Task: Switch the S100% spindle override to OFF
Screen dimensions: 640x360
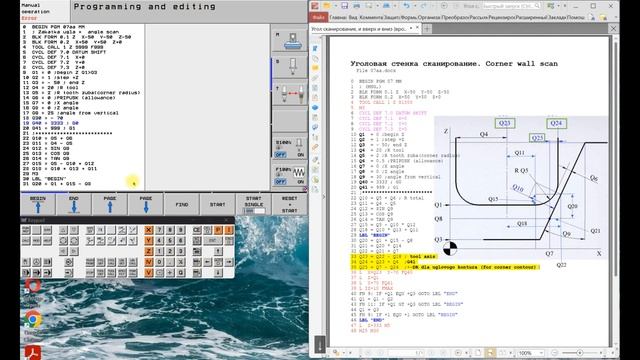Action: pyautogui.click(x=280, y=155)
